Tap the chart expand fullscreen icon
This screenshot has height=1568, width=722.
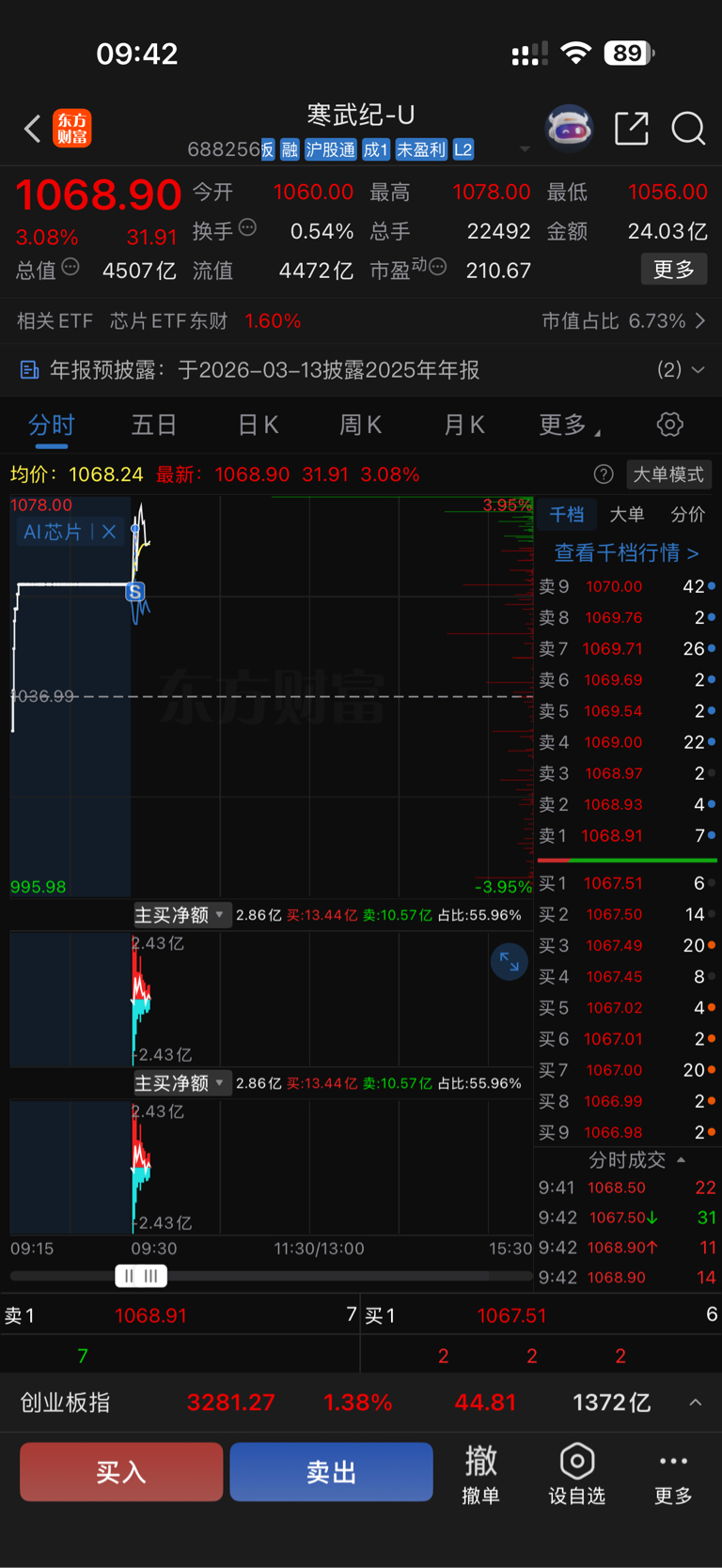(509, 961)
